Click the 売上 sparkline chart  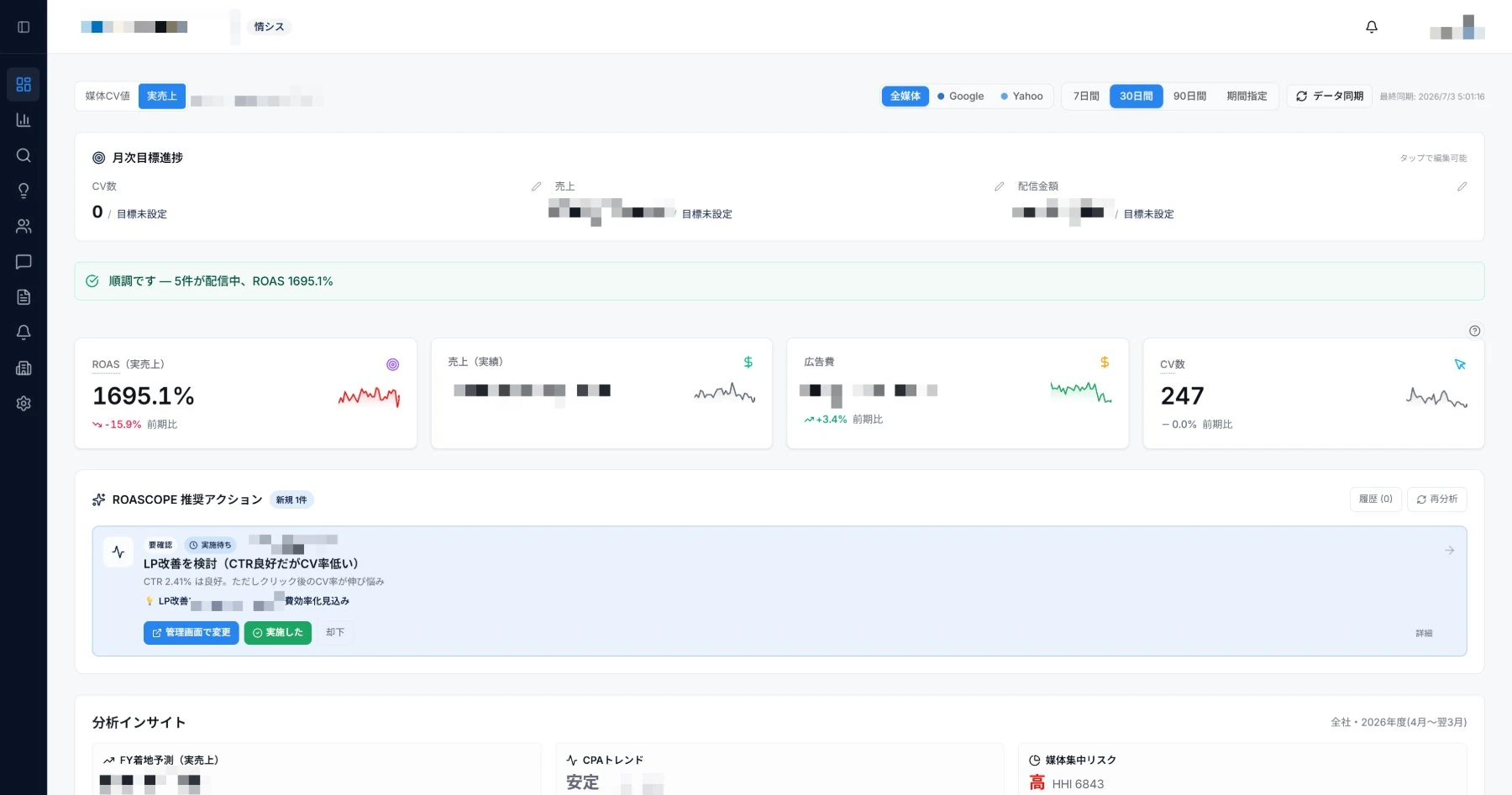725,392
